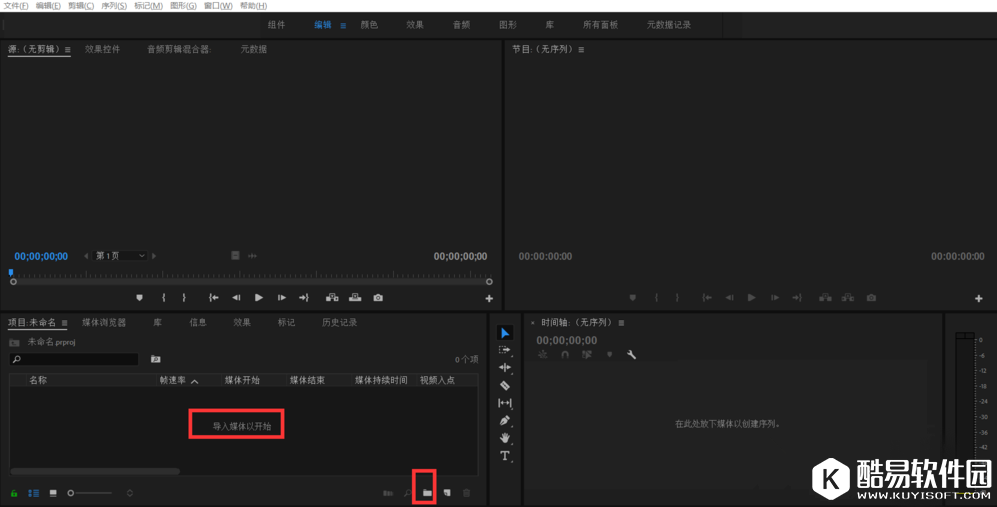Click the New Bin folder icon in Project panel

(426, 493)
